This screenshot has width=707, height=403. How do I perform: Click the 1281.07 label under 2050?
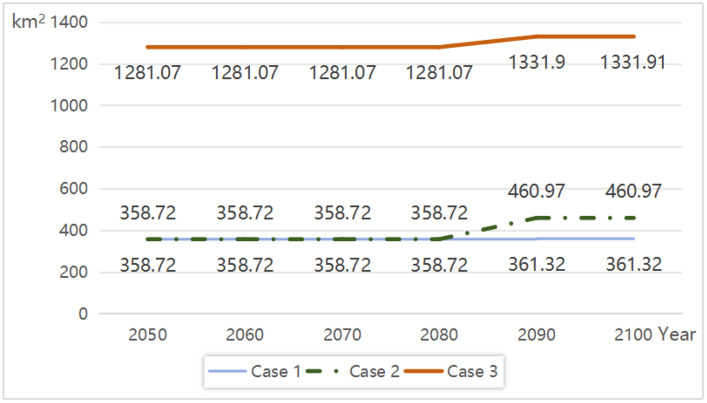(147, 73)
